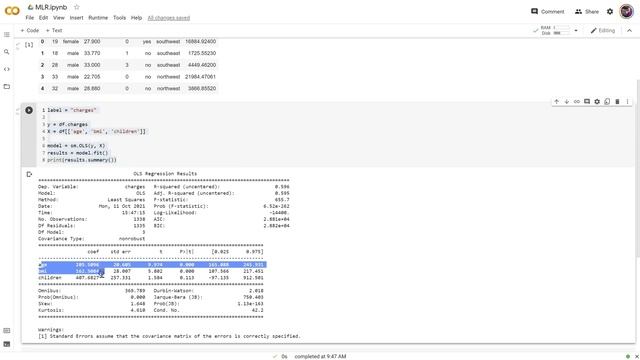Open the File menu
The width and height of the screenshot is (640, 360).
tap(30, 18)
